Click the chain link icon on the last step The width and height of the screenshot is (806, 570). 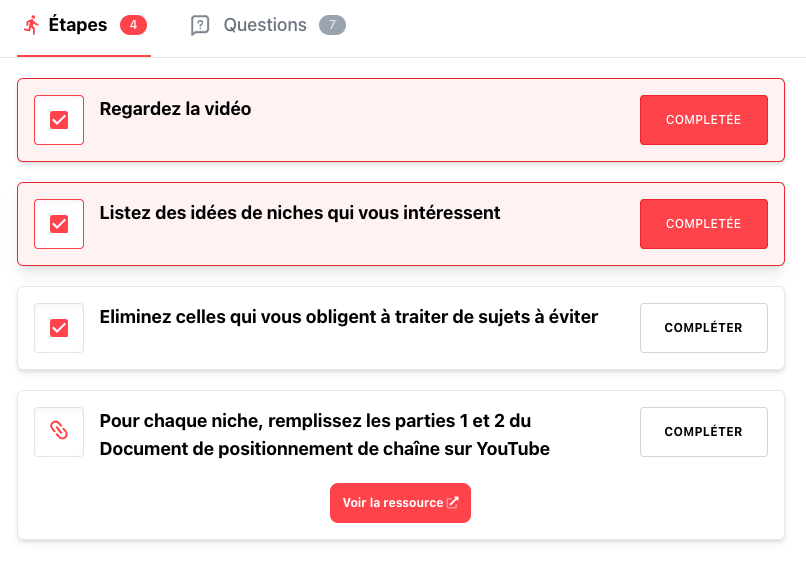(59, 432)
